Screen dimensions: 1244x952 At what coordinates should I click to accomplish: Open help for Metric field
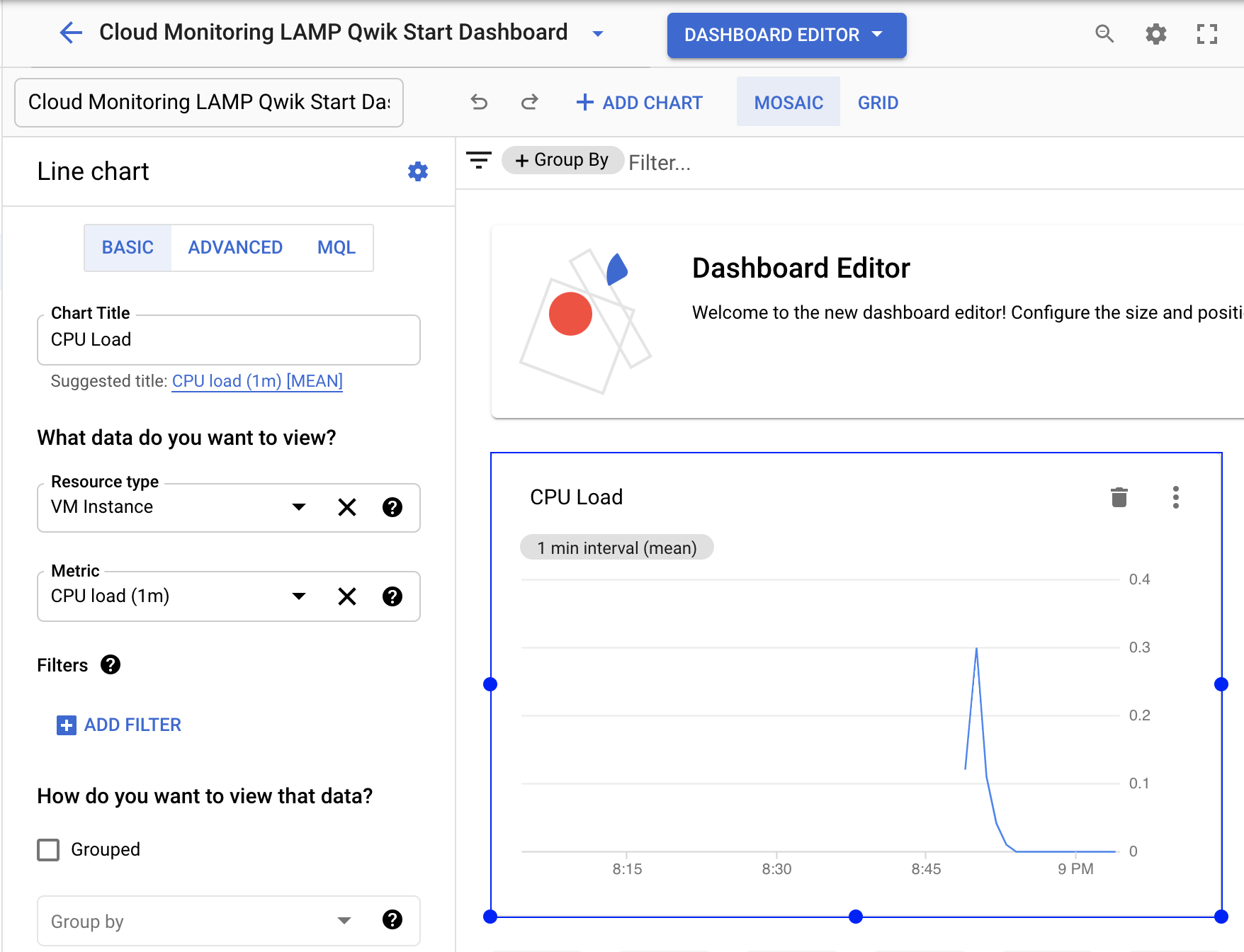tap(392, 596)
